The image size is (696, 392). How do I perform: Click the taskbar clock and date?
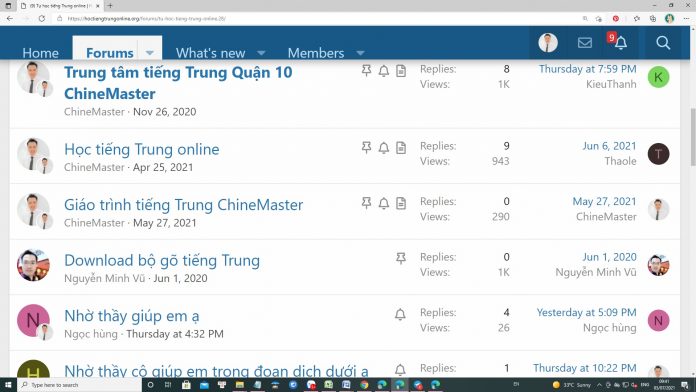[x=664, y=384]
